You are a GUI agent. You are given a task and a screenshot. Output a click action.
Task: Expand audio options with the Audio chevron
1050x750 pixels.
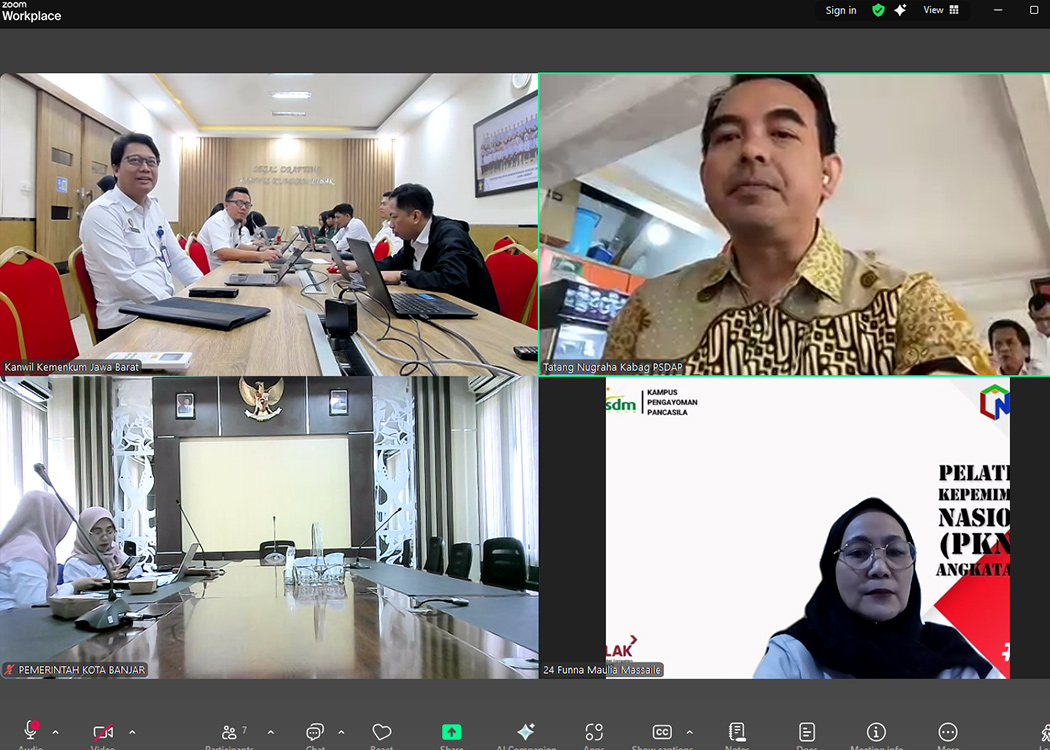tap(56, 733)
